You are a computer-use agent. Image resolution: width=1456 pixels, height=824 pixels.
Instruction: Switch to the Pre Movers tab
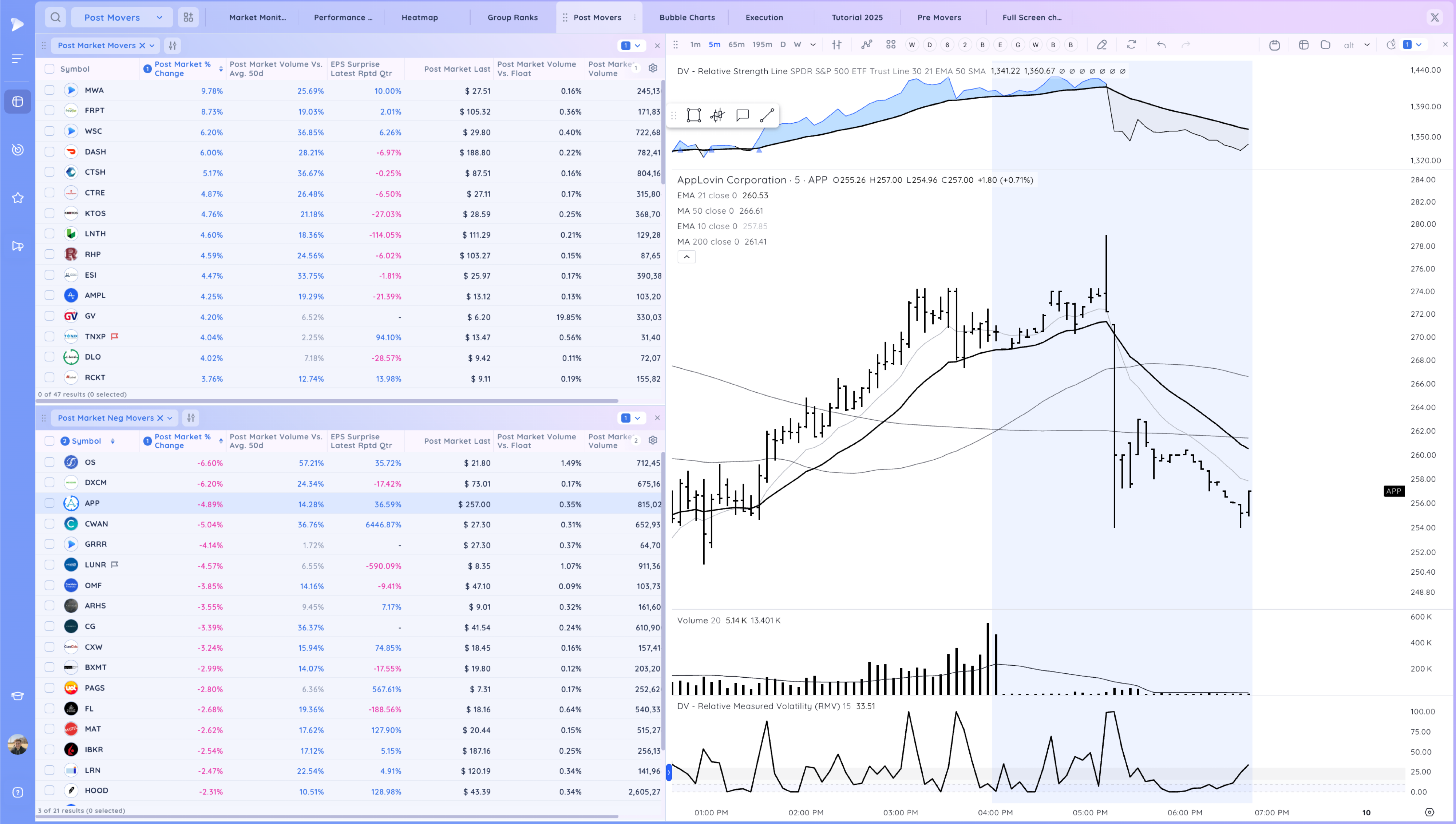point(939,17)
